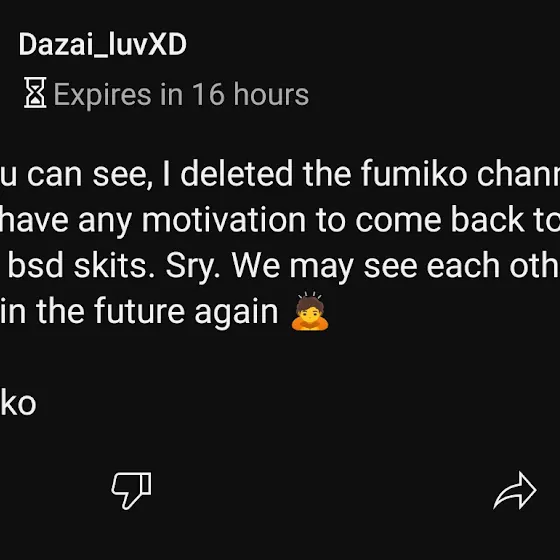Click the phrase 'in the future again'
560x560 pixels.
(x=139, y=312)
